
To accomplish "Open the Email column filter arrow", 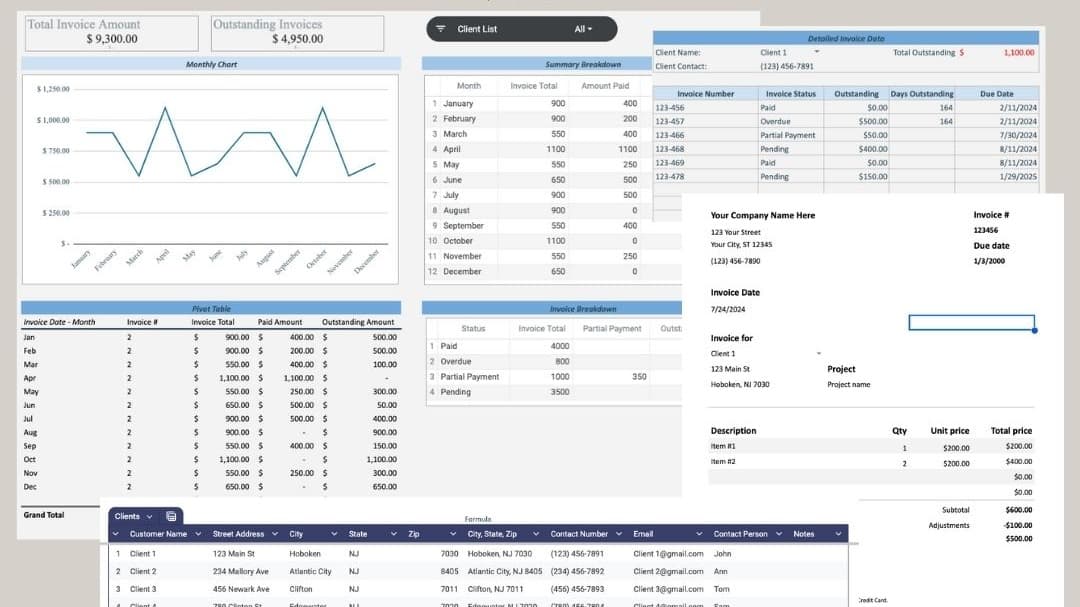I will coord(699,534).
